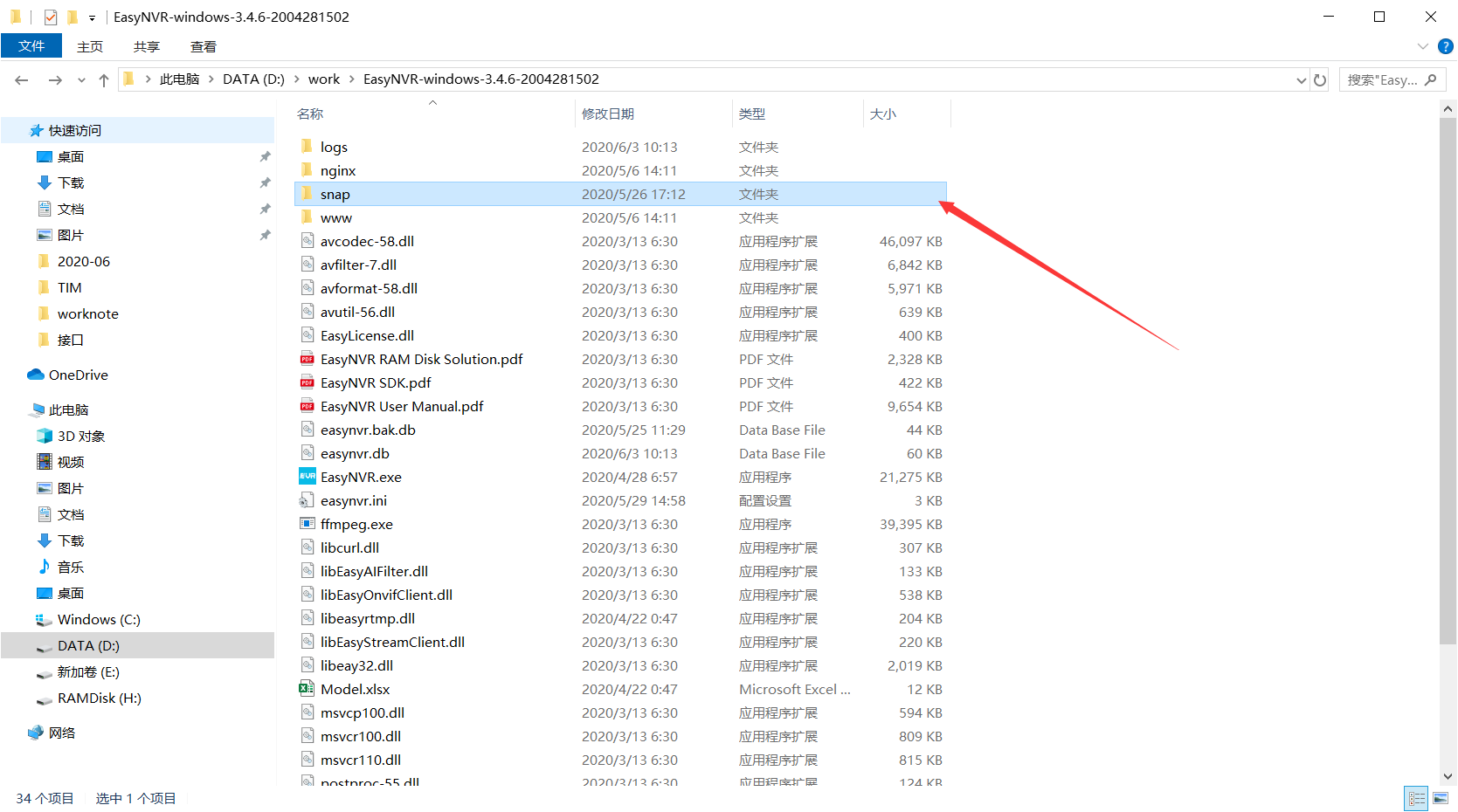Select 快速访问 in the navigation pane
Screen dimensions: 1458x812
[75, 130]
